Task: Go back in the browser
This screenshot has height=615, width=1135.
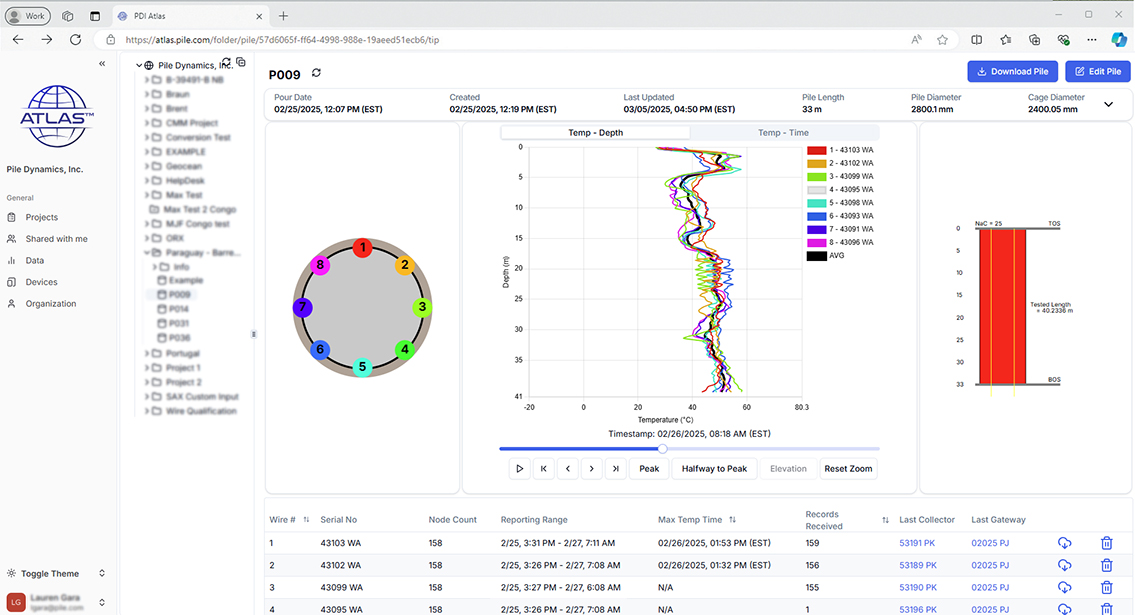Action: click(18, 40)
